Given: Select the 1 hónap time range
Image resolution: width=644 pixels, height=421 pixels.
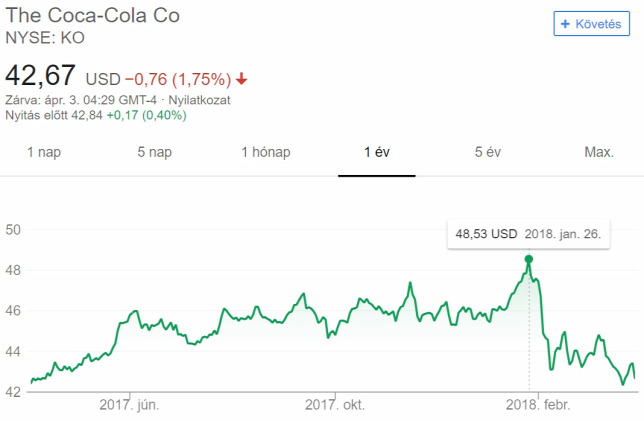Looking at the screenshot, I should (x=266, y=152).
